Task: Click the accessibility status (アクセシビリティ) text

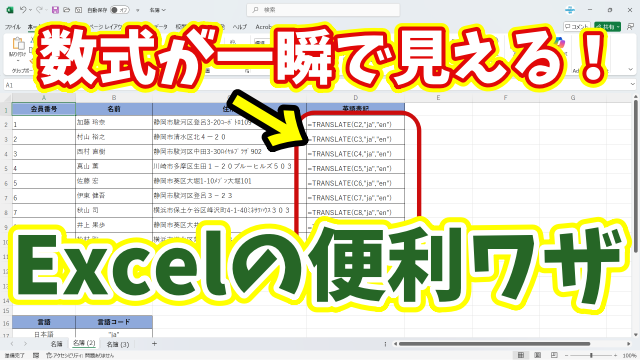Action: point(80,356)
